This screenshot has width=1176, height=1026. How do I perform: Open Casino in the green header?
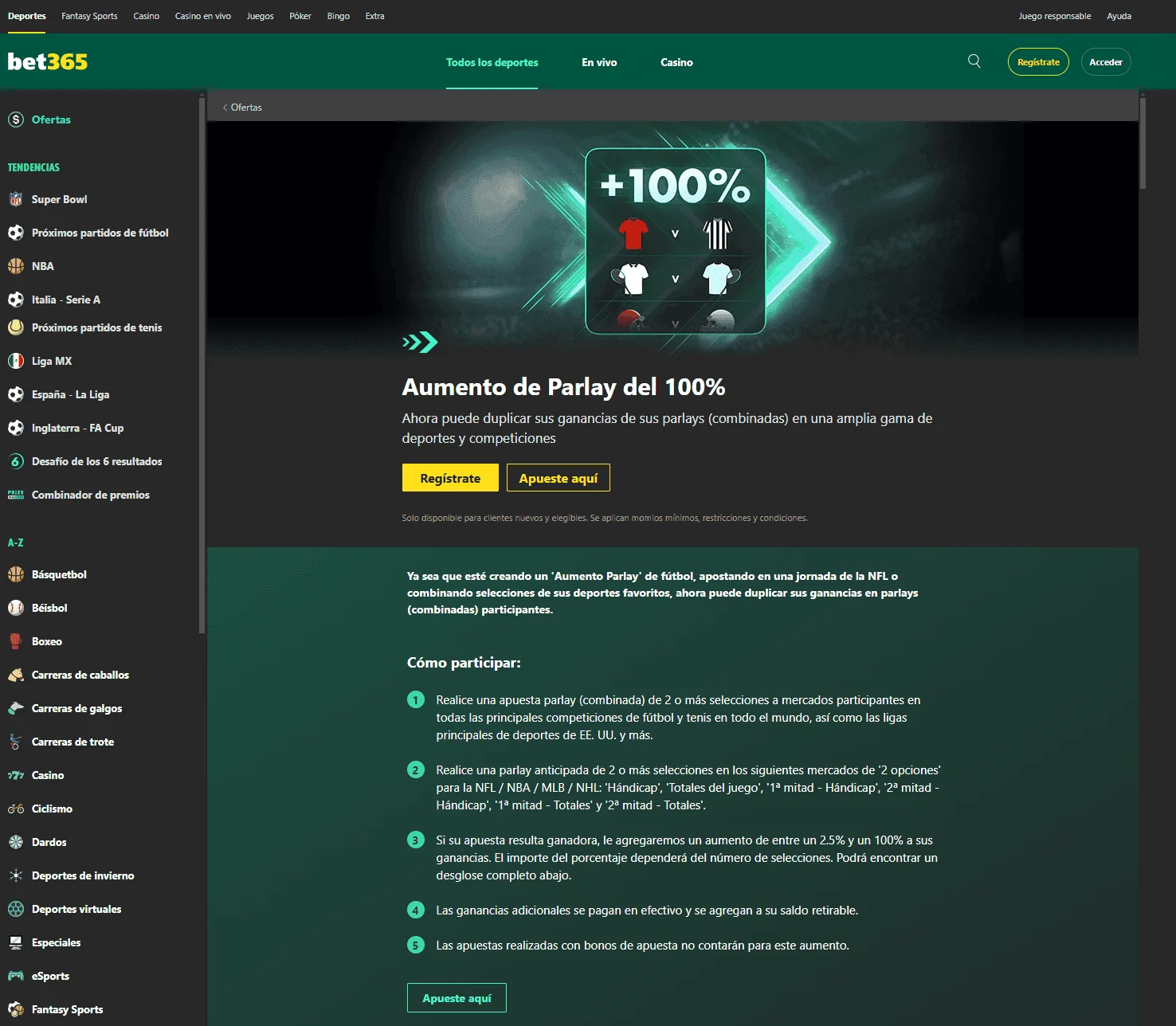[676, 62]
